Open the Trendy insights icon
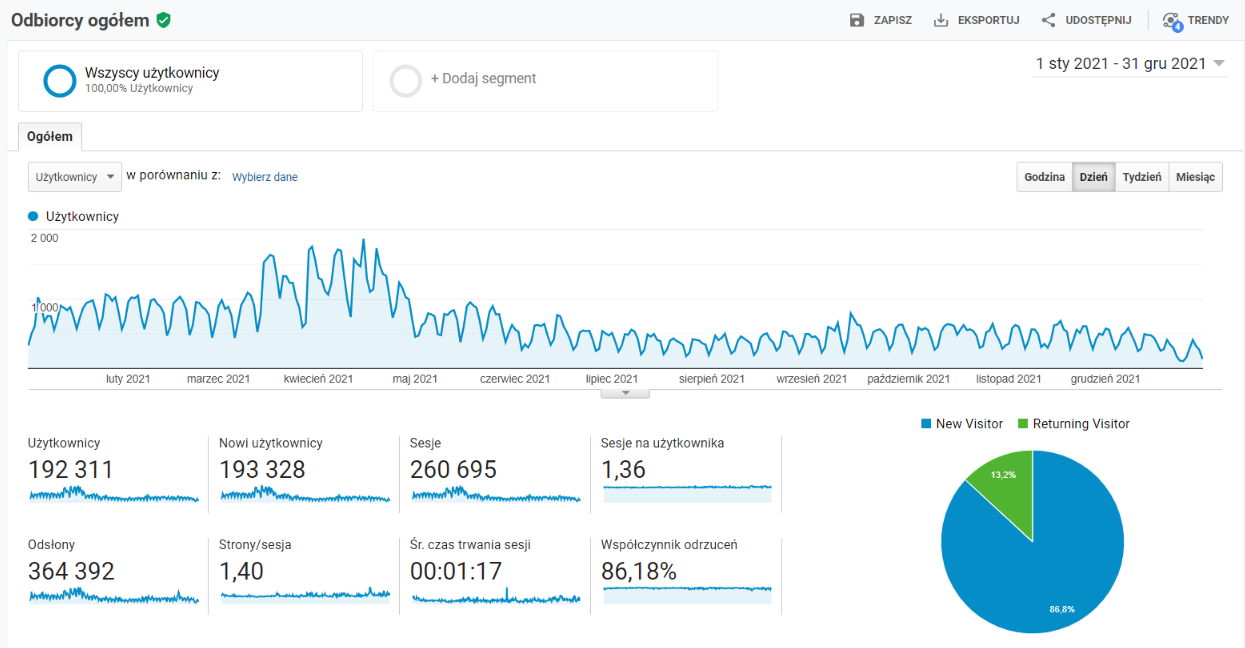Viewport: 1245px width, 648px height. tap(1172, 21)
